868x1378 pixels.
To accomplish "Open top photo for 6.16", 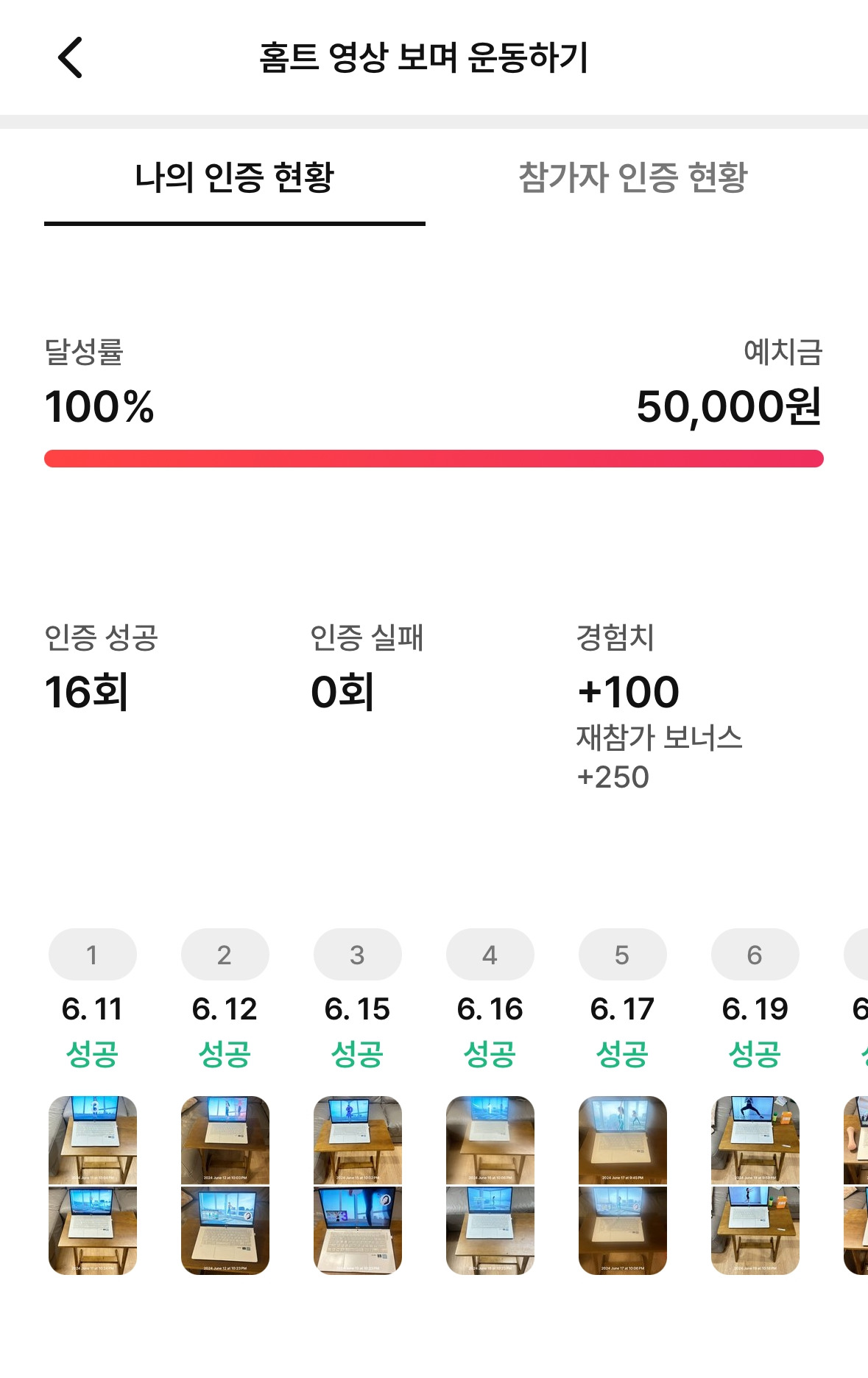I will (x=490, y=1139).
